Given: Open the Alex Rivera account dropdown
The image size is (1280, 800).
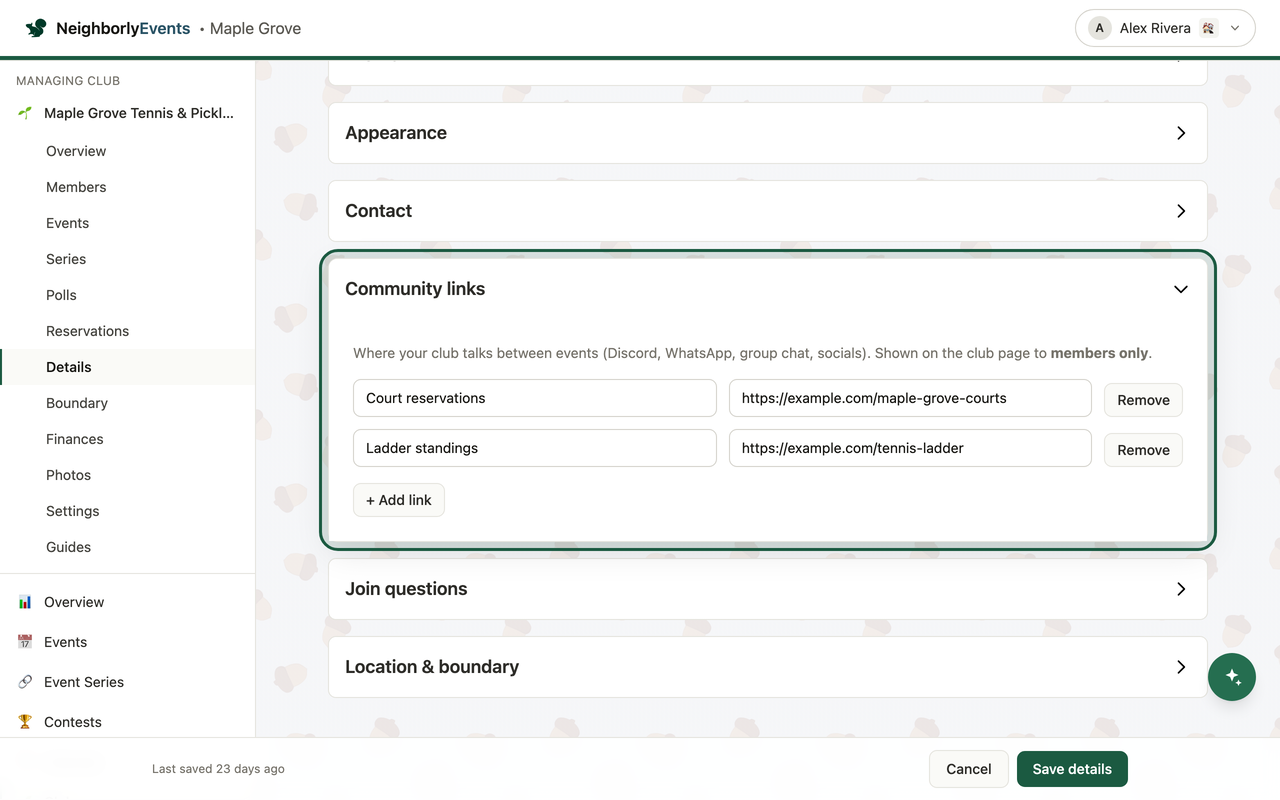Looking at the screenshot, I should (1165, 28).
